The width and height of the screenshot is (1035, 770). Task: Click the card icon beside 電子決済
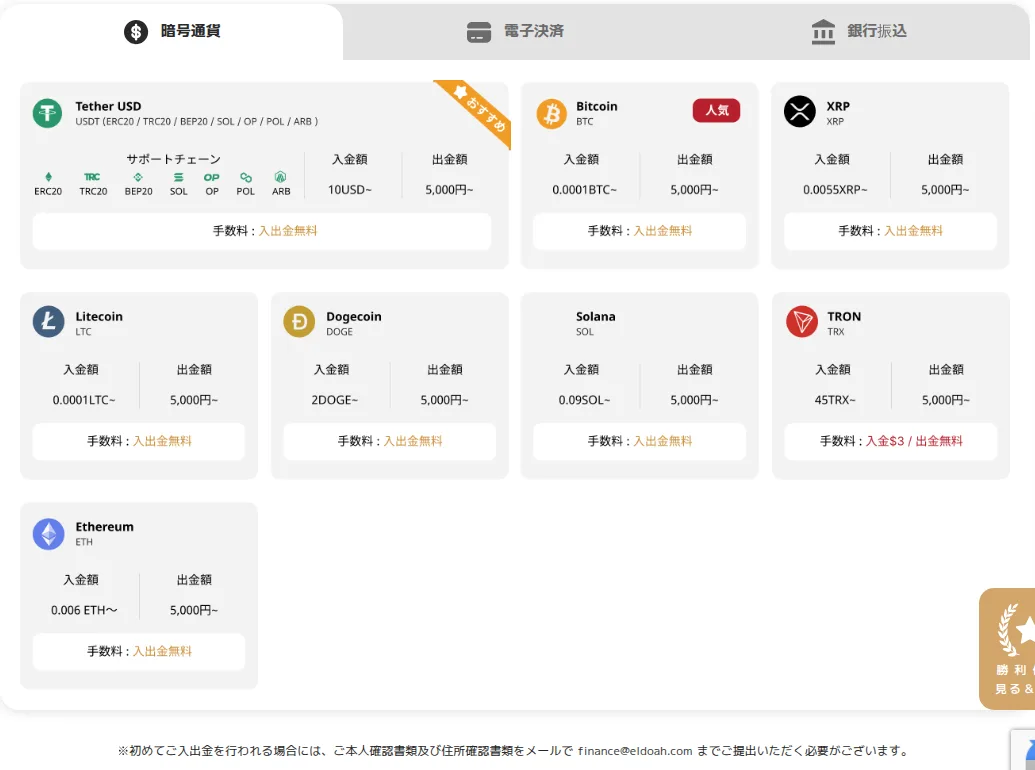click(x=479, y=32)
